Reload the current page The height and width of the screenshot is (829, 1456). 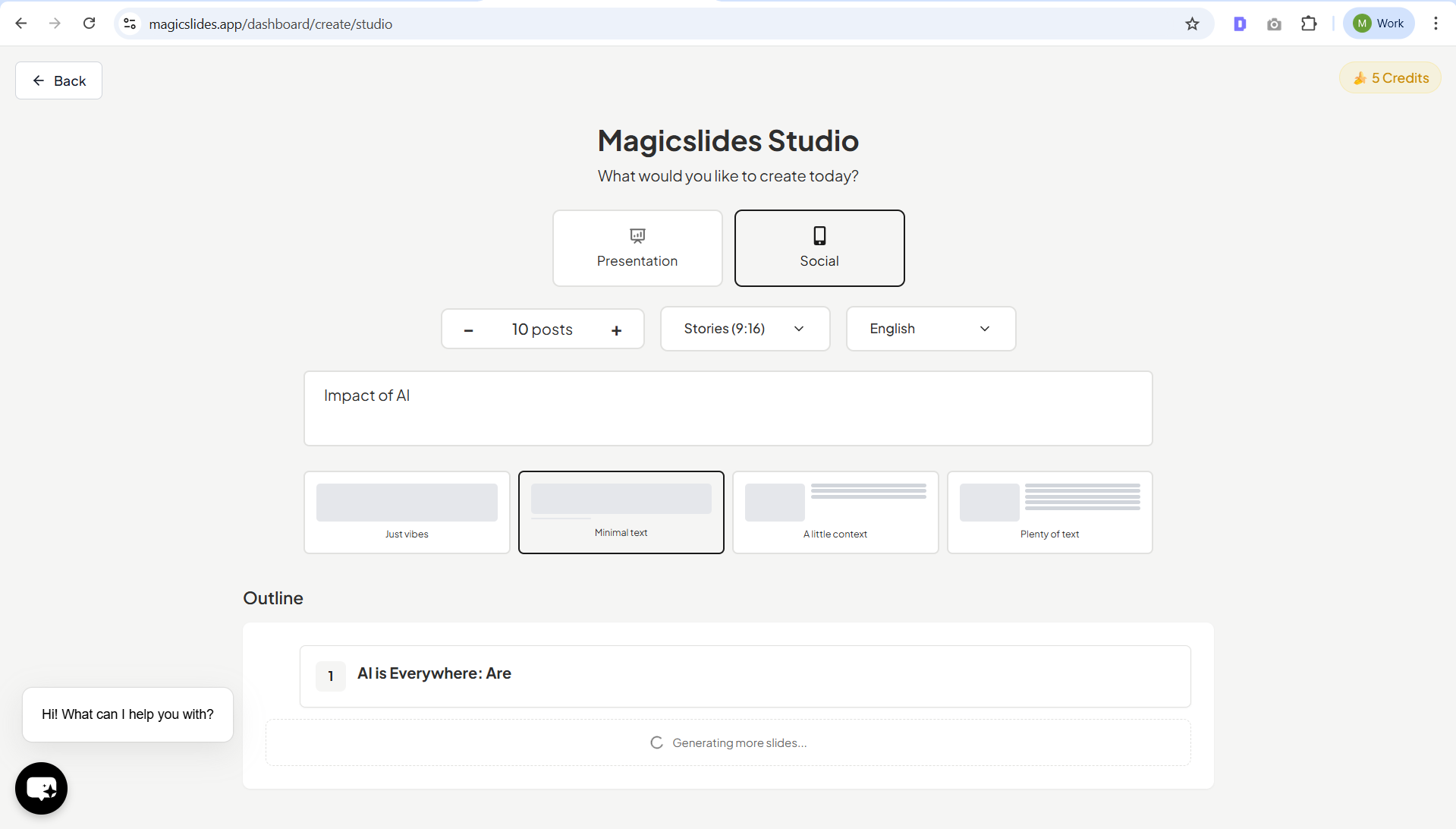coord(89,24)
